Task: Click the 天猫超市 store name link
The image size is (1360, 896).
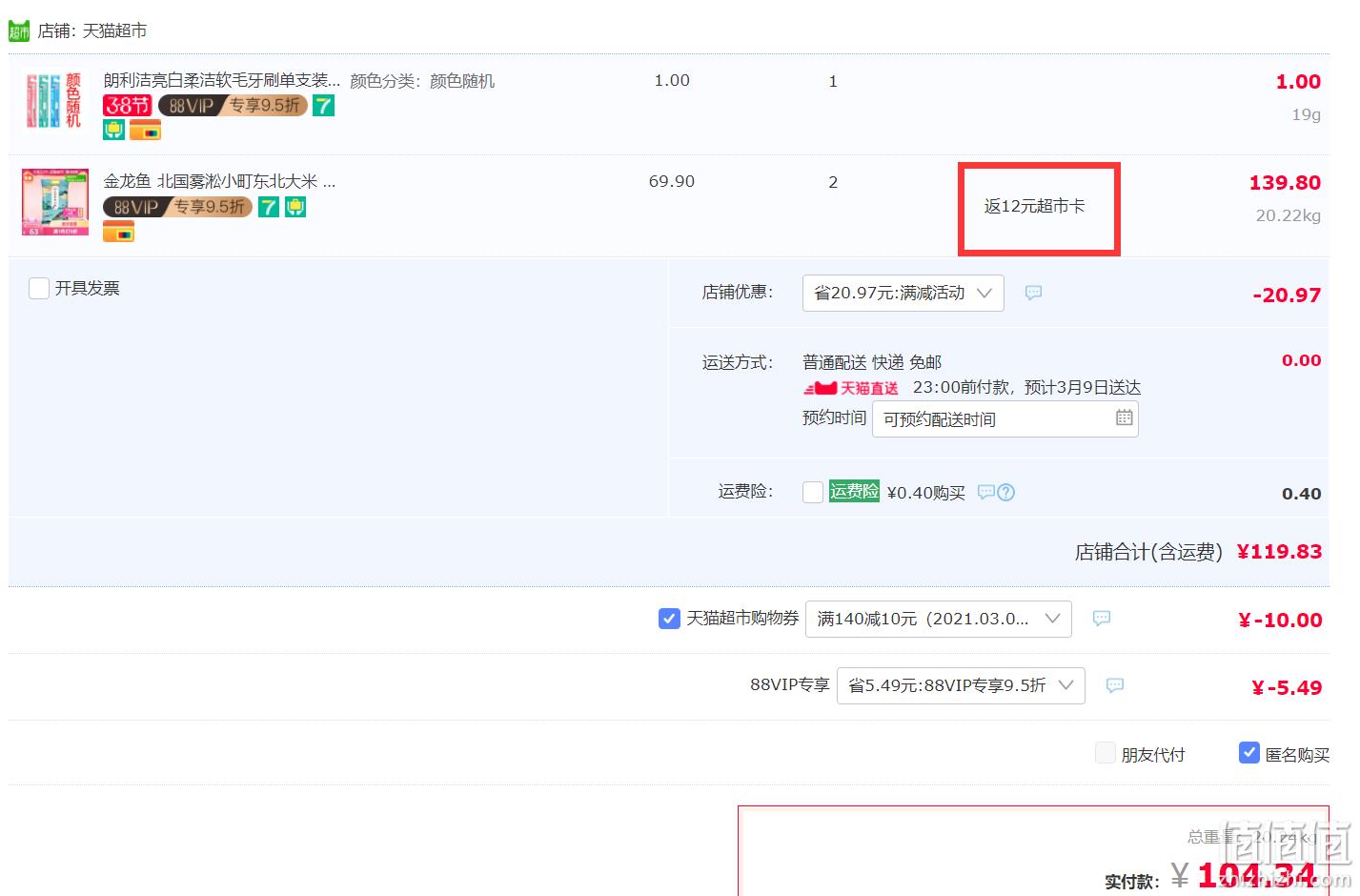Action: tap(114, 31)
